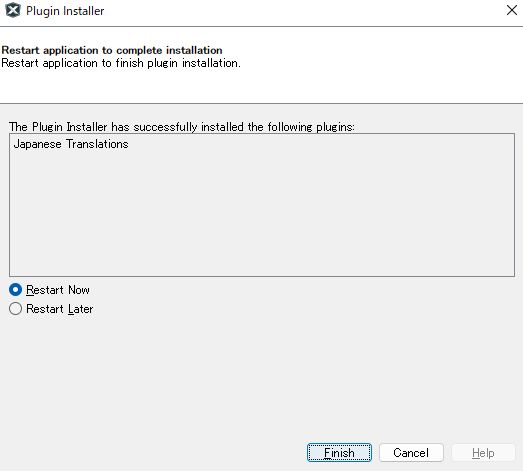Click the Plugin Installer icon in title bar
Image resolution: width=523 pixels, height=471 pixels.
(x=13, y=10)
